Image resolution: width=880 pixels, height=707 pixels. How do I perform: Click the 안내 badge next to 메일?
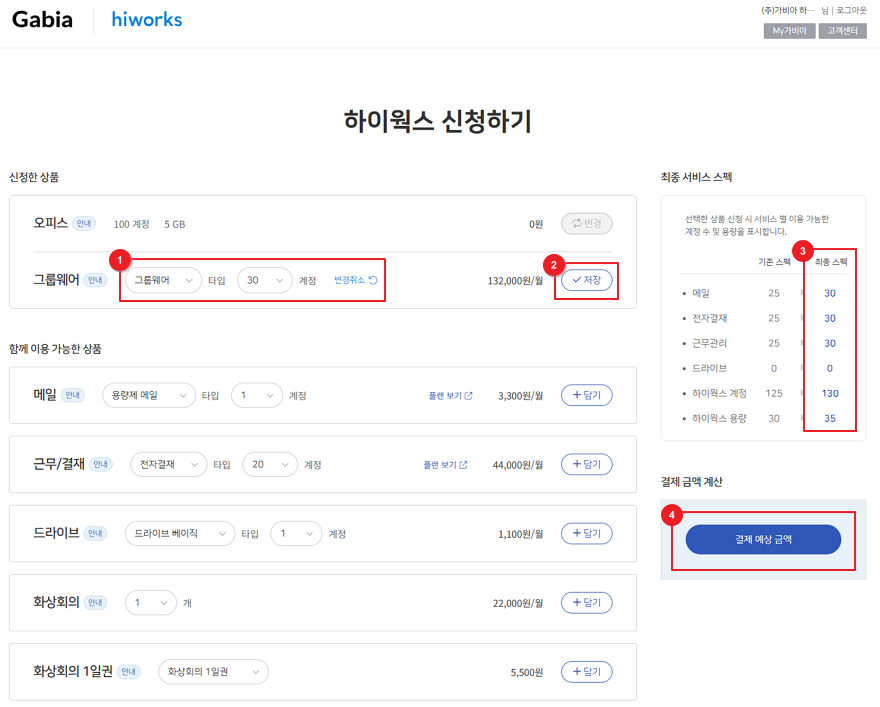click(72, 395)
